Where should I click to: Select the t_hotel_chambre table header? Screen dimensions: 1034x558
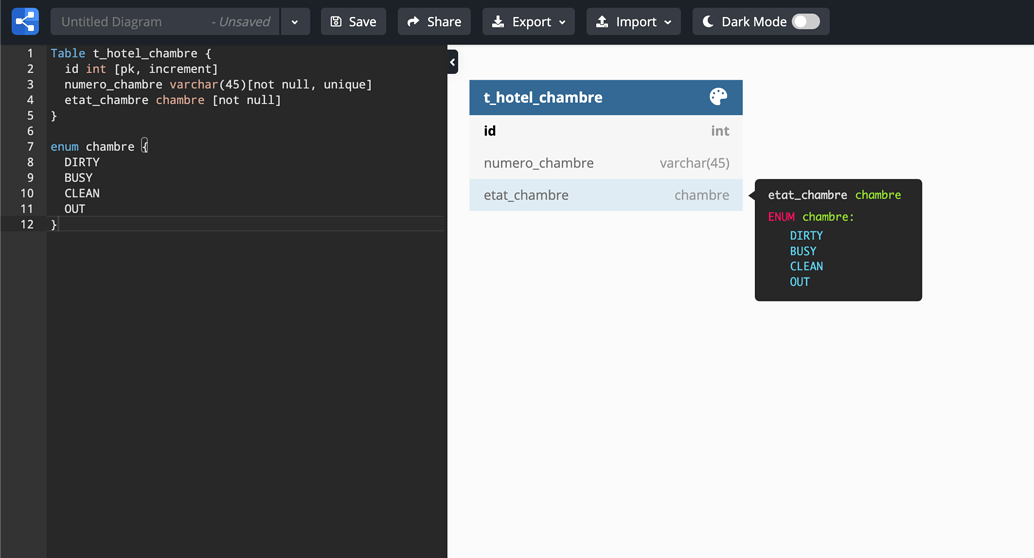[605, 98]
